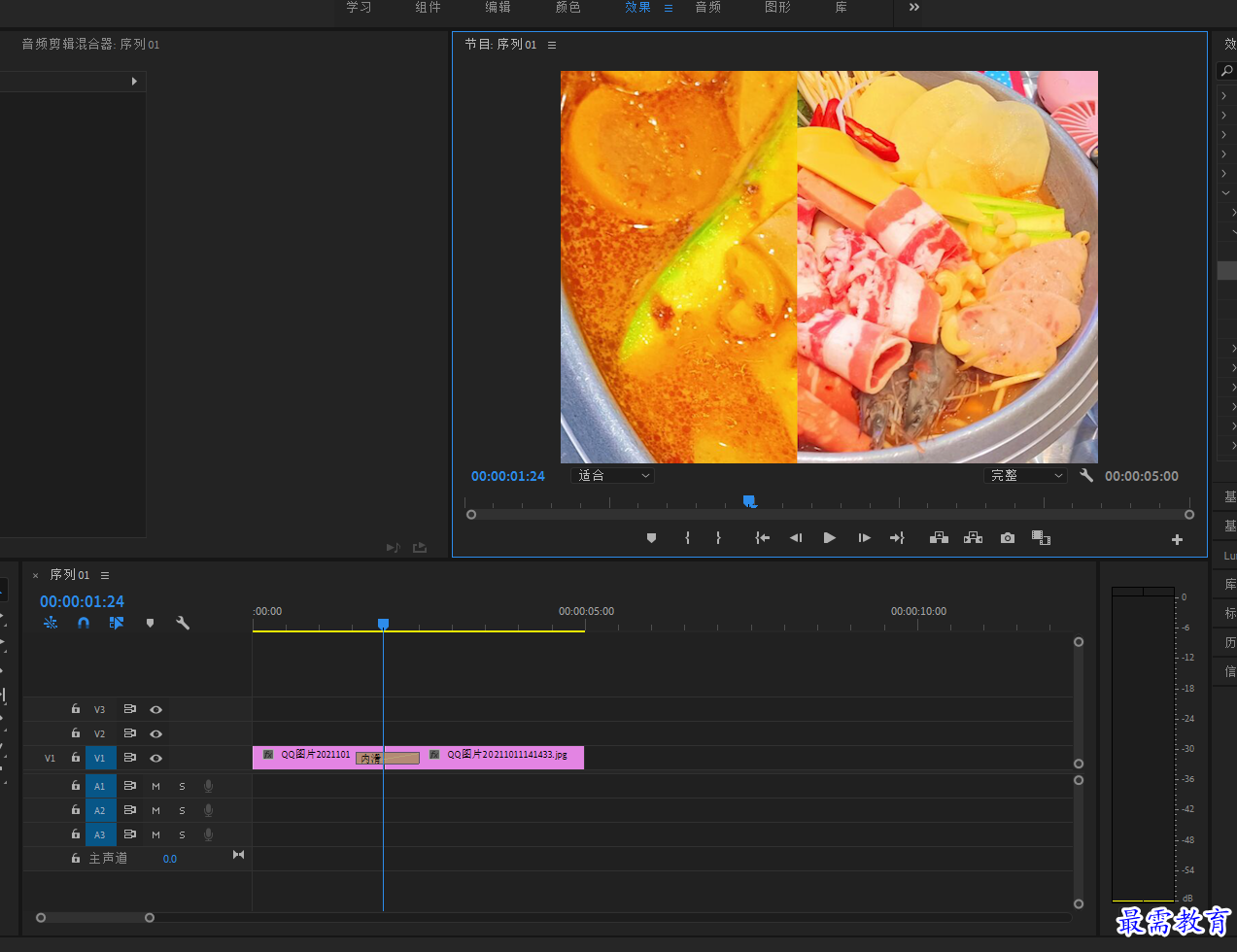Click timeline ruler playhead handle
This screenshot has width=1237, height=952.
click(383, 624)
